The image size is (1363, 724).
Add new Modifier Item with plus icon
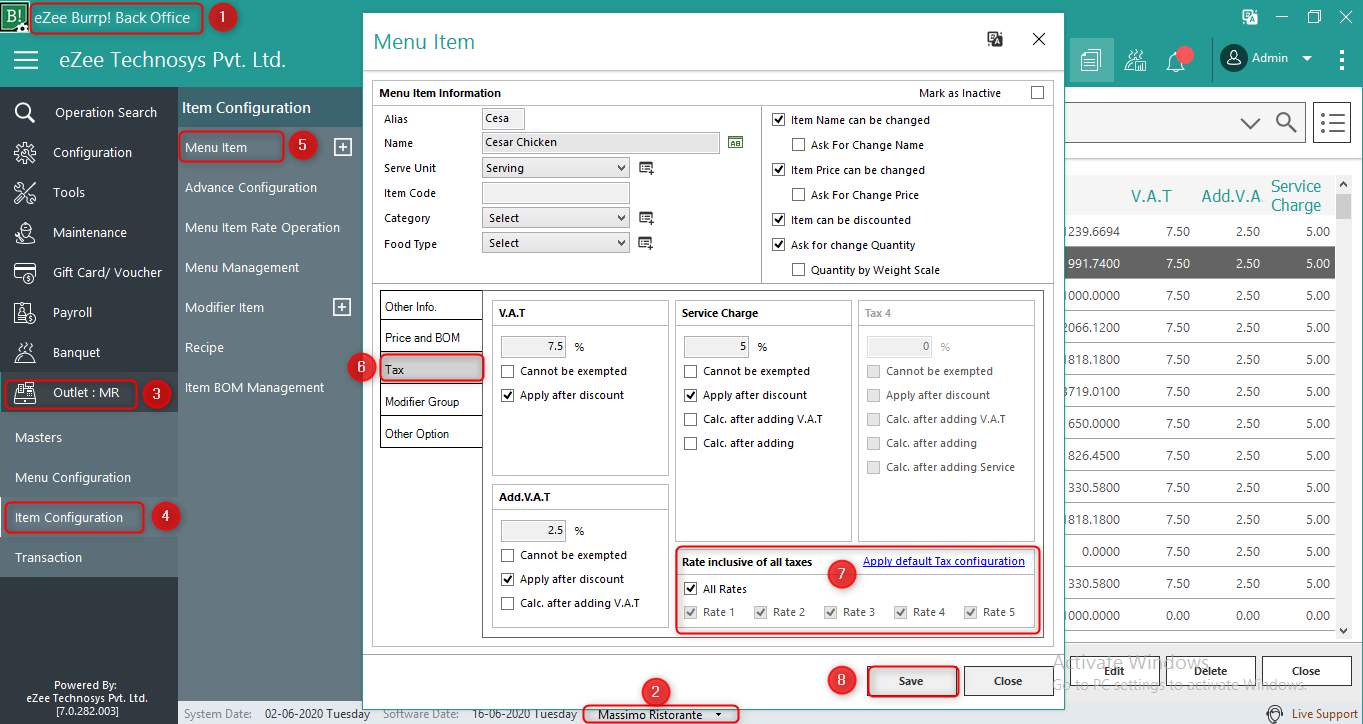pyautogui.click(x=342, y=307)
